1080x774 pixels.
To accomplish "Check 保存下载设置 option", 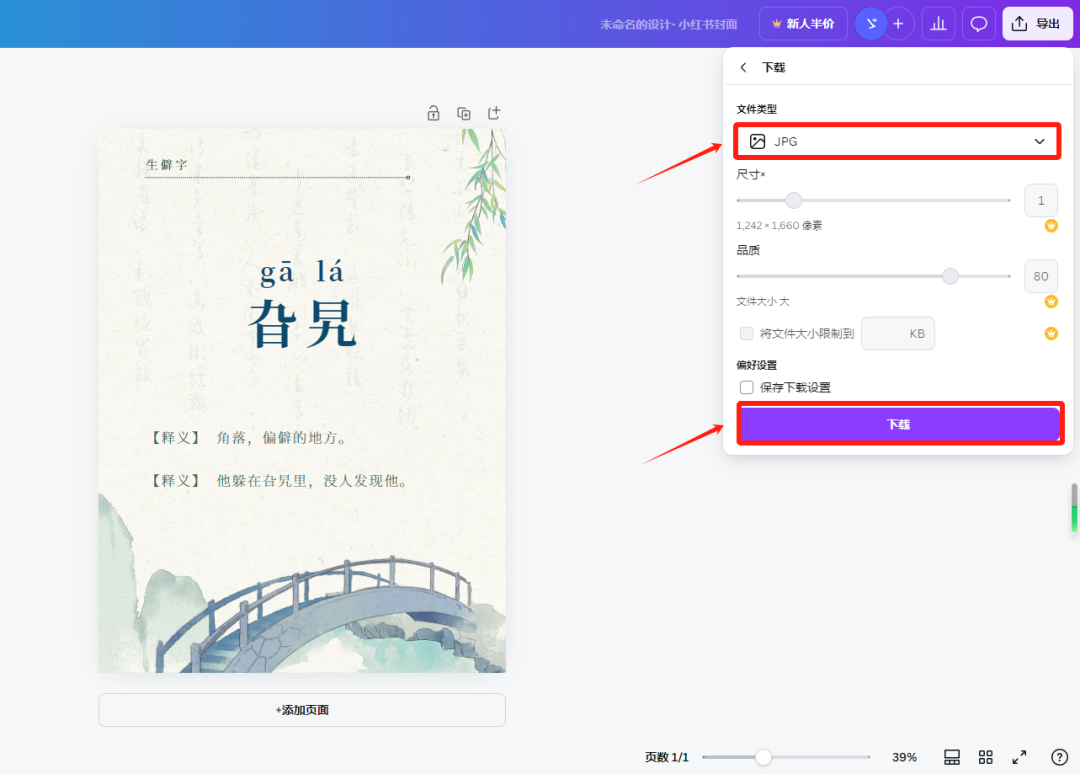I will [746, 387].
